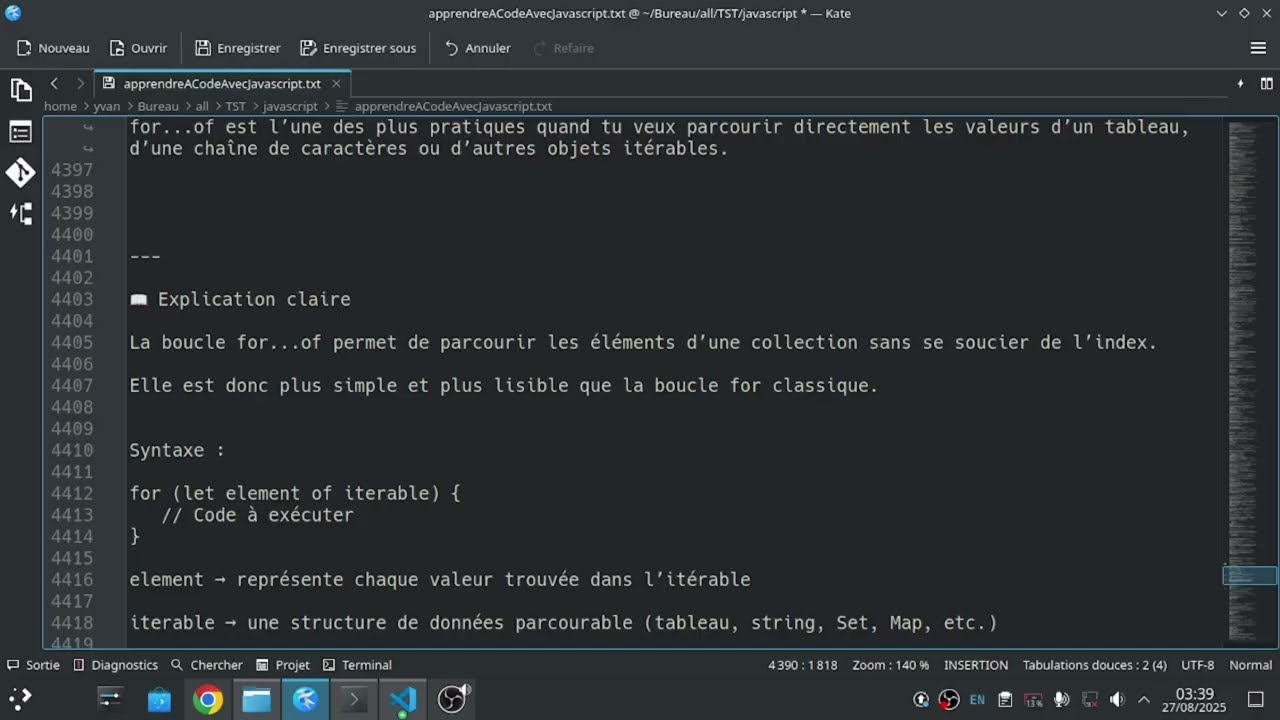The height and width of the screenshot is (720, 1280).
Task: Open the Discover store taskbar icon
Action: (x=159, y=699)
